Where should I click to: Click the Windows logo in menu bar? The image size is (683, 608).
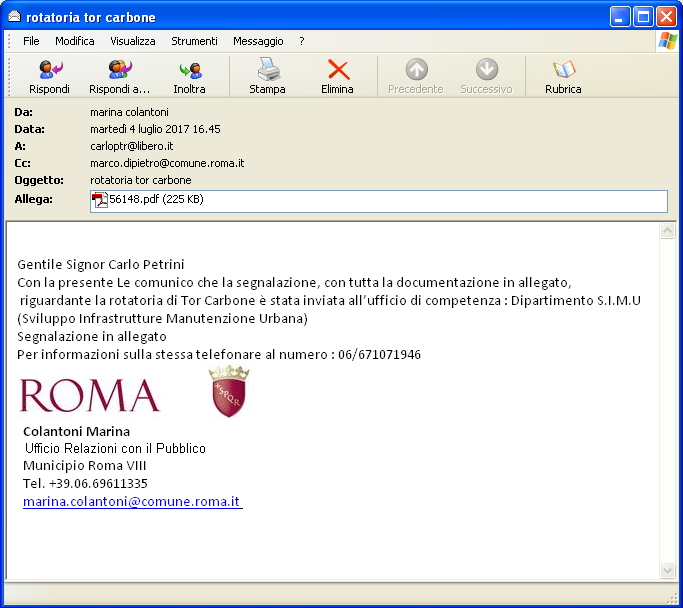668,41
